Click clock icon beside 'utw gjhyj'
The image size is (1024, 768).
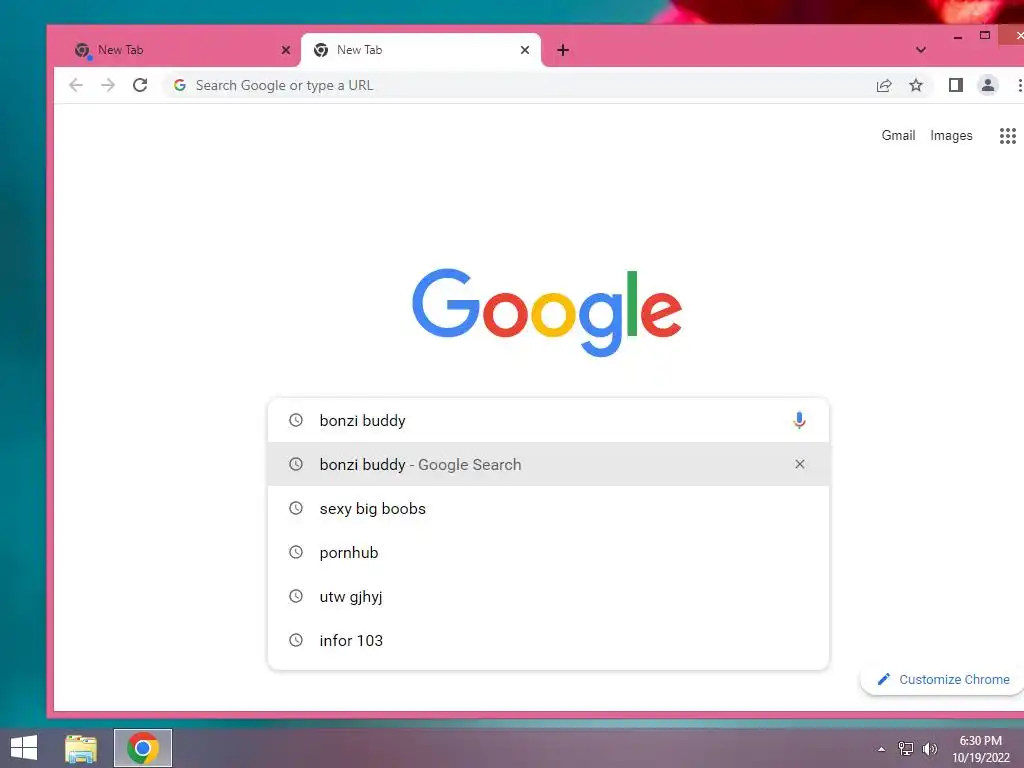point(296,596)
